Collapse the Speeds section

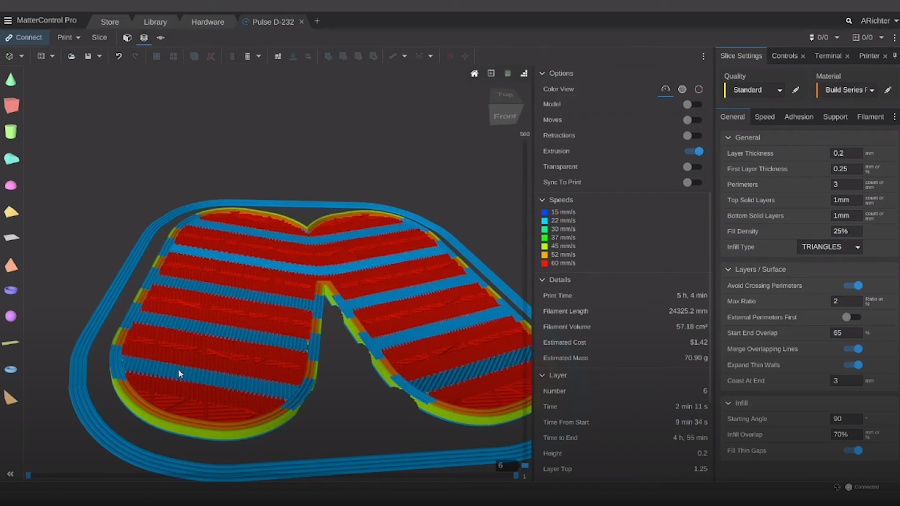[x=542, y=200]
